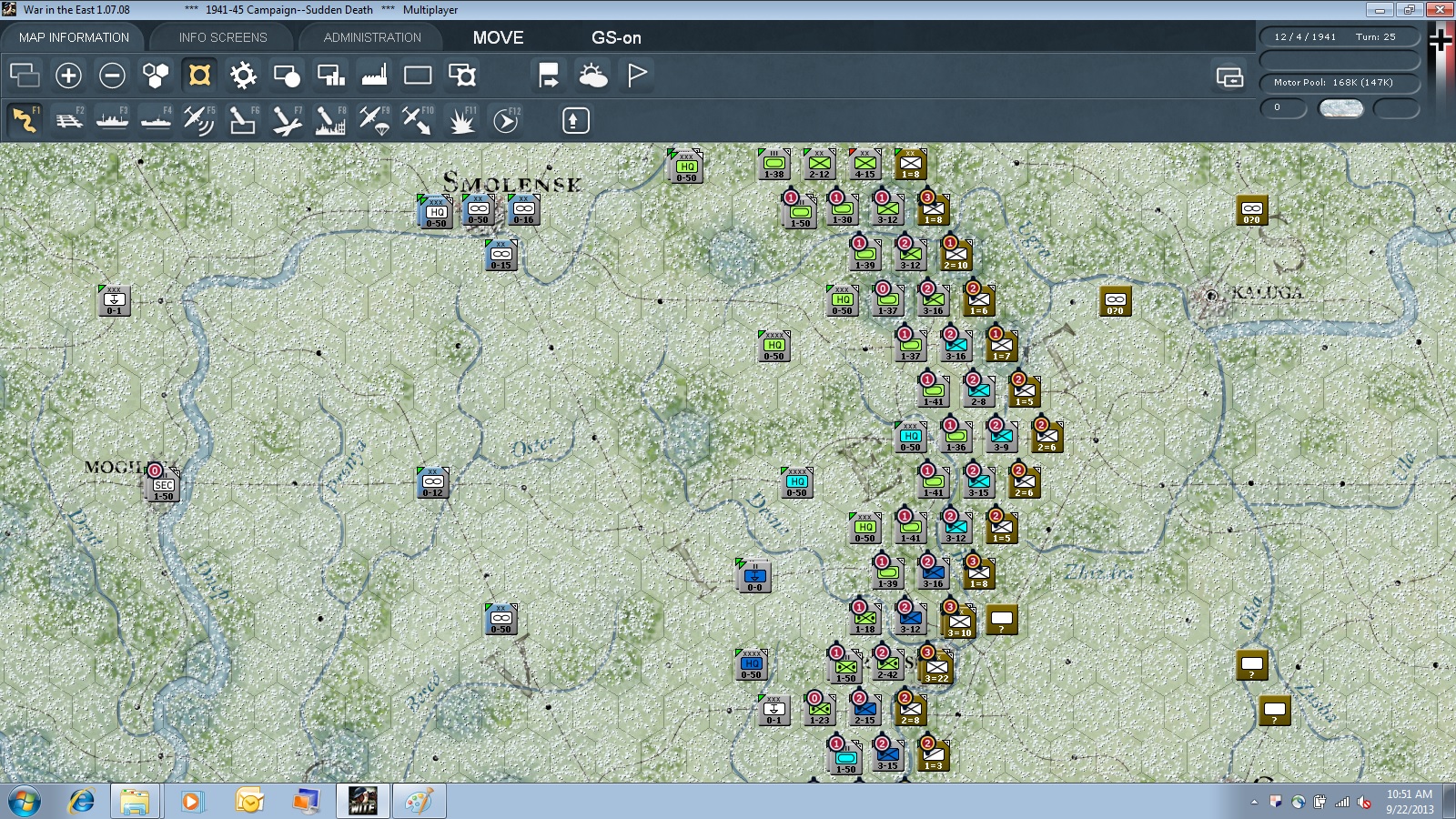Viewport: 1456px width, 819px height.
Task: Zoom in the map with plus icon
Action: tap(68, 76)
